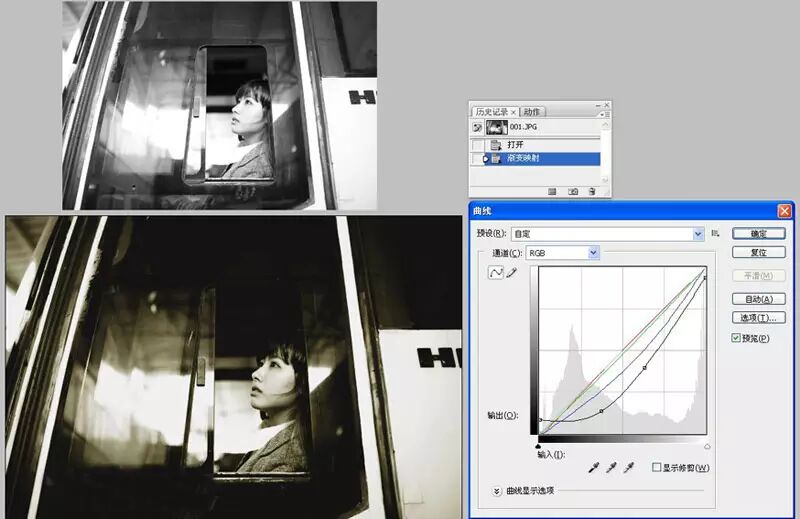This screenshot has width=800, height=519.
Task: Pick the white point eyedropper
Action: click(x=629, y=467)
